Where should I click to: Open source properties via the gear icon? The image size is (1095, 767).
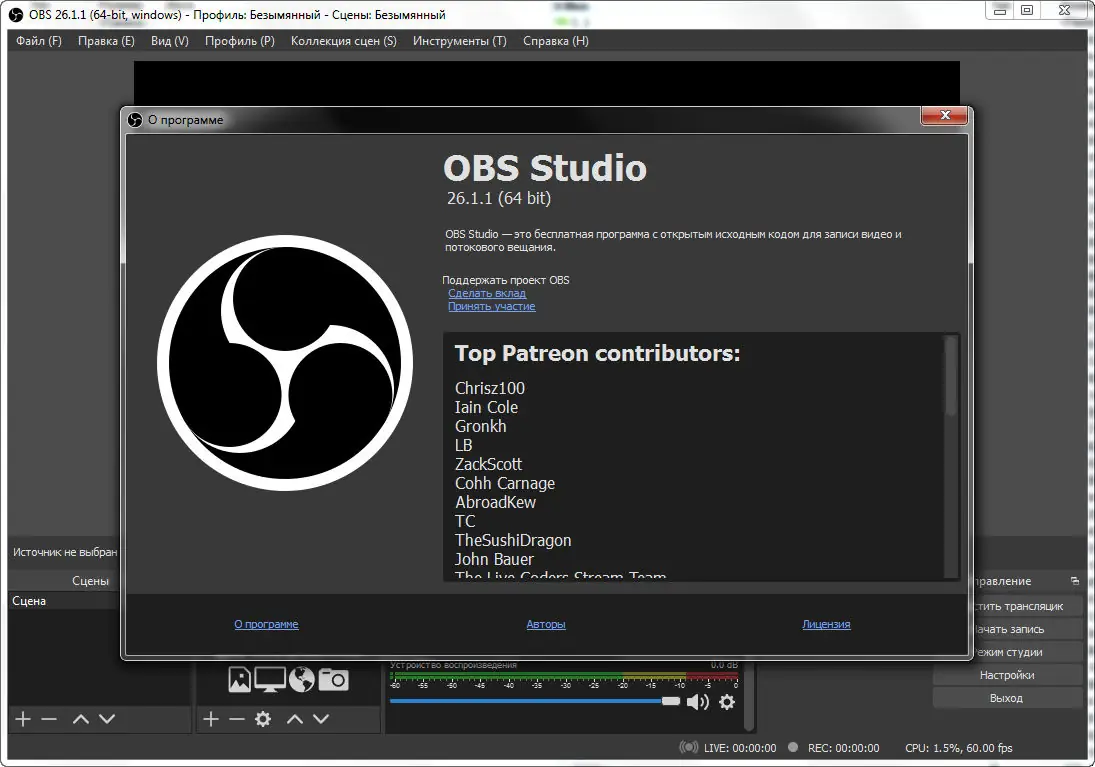pos(262,718)
